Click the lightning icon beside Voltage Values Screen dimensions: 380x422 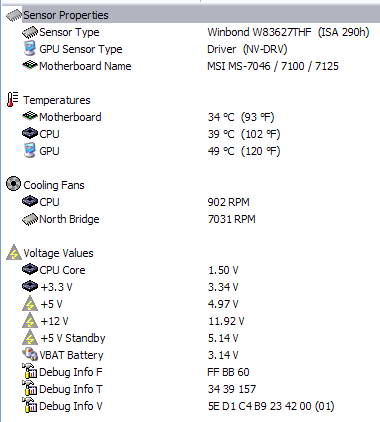[x=14, y=252]
